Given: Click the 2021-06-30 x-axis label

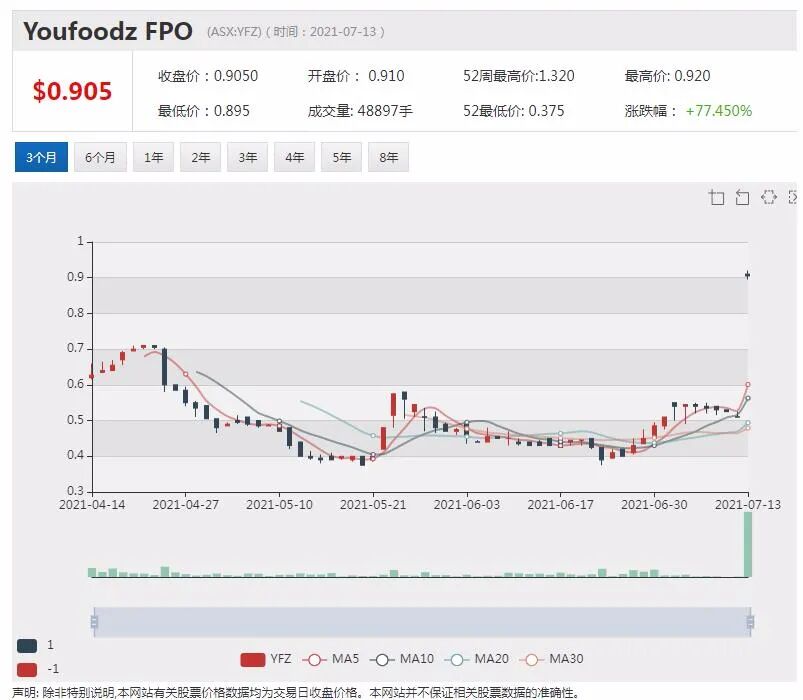Looking at the screenshot, I should click(654, 505).
